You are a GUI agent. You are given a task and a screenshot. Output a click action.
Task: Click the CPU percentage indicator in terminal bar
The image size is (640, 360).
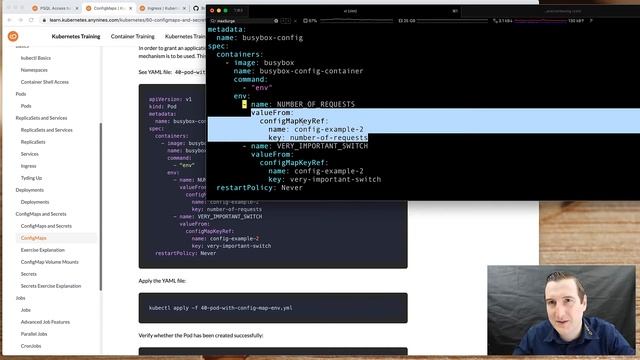point(310,21)
